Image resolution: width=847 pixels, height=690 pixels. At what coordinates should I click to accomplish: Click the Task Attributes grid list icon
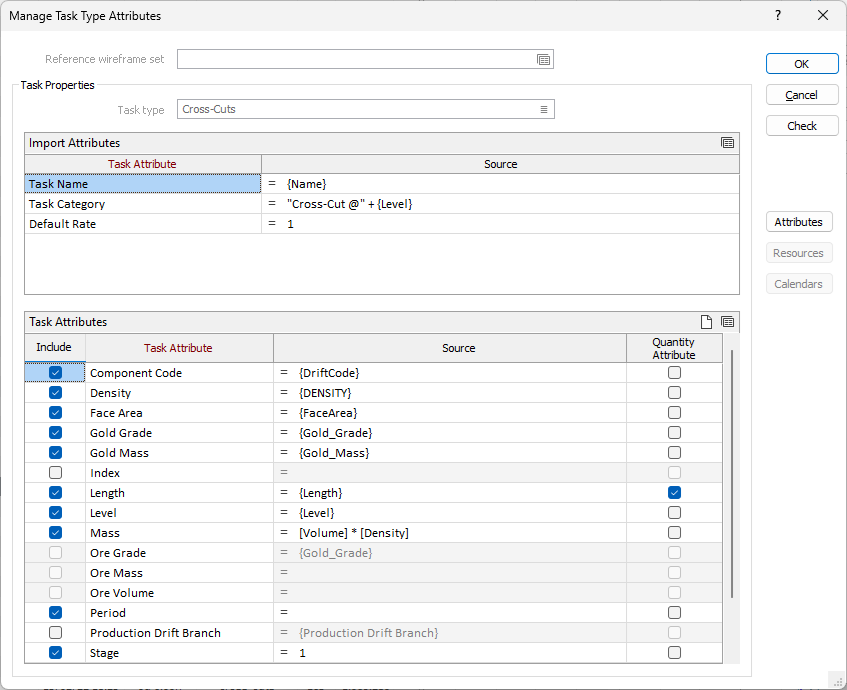pyautogui.click(x=727, y=322)
